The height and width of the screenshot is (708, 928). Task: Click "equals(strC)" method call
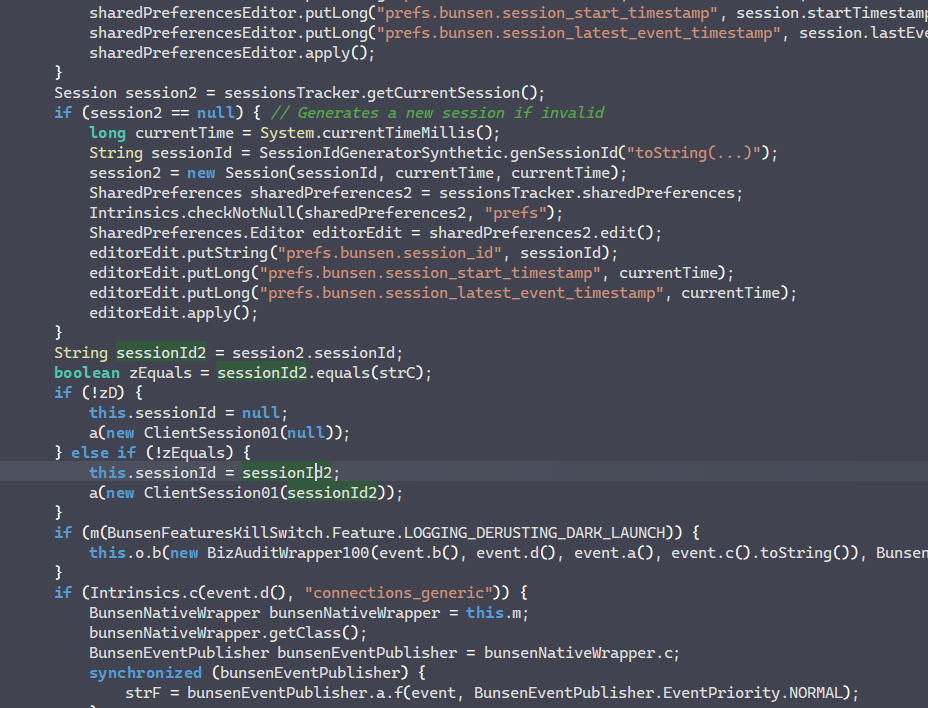[369, 373]
